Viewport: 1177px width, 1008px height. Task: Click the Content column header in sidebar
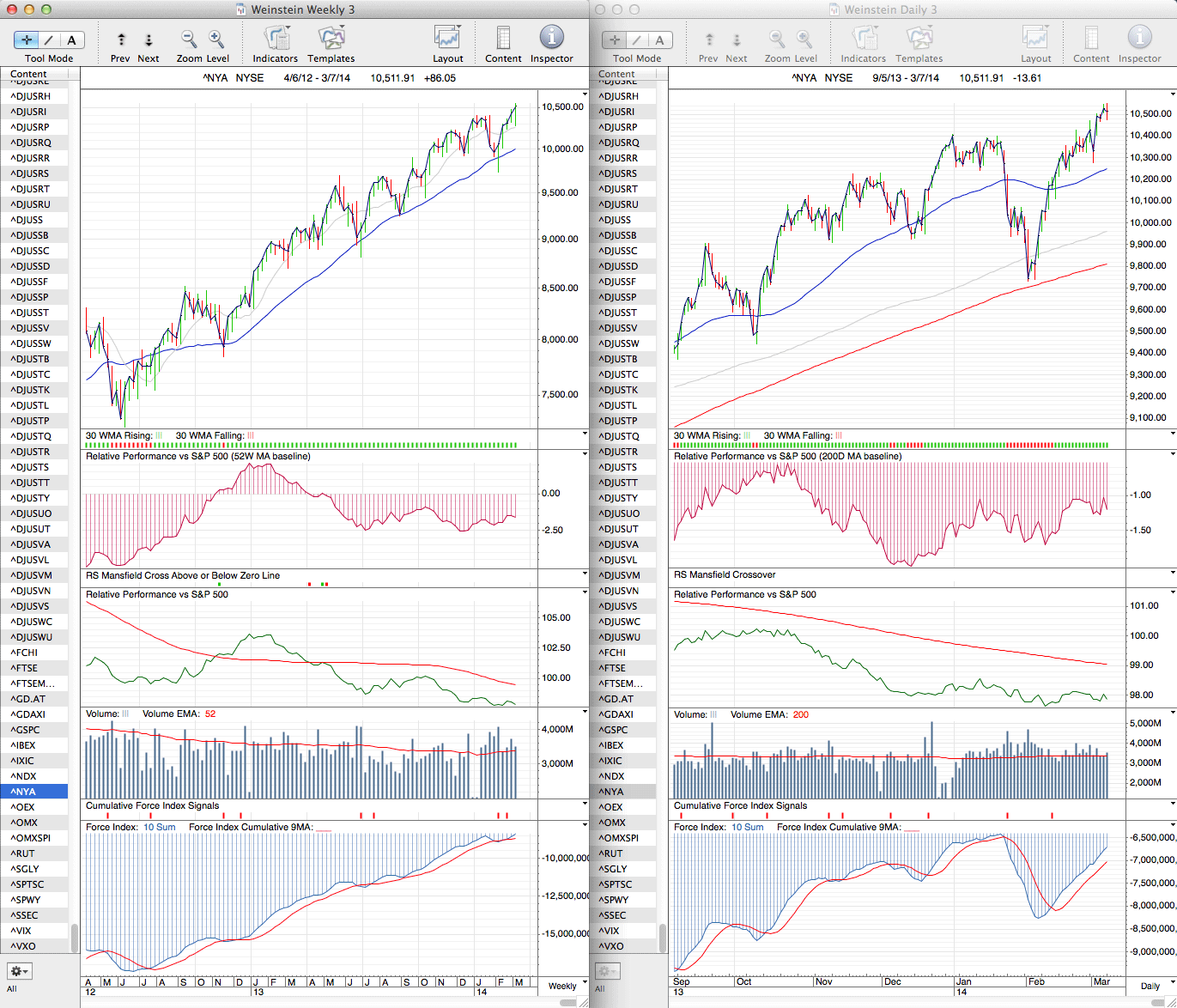pos(34,74)
